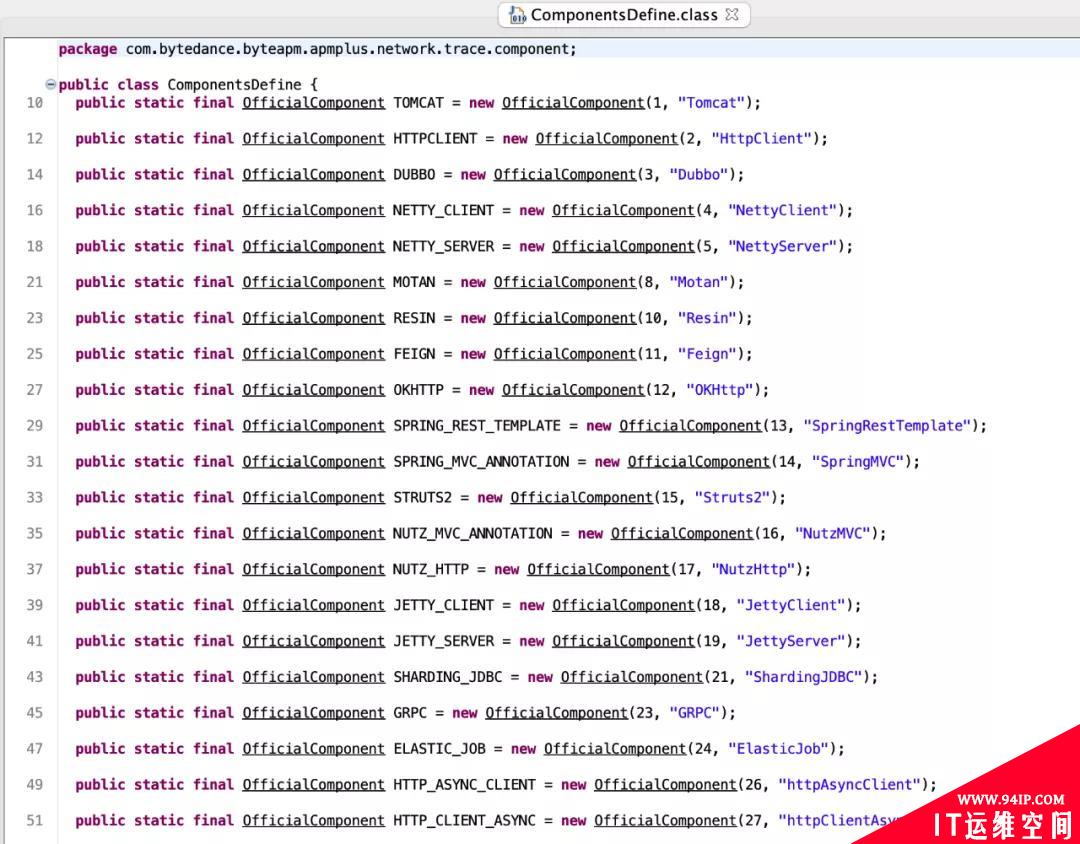Click the class file icon on the tab
This screenshot has height=844, width=1080.
click(517, 15)
